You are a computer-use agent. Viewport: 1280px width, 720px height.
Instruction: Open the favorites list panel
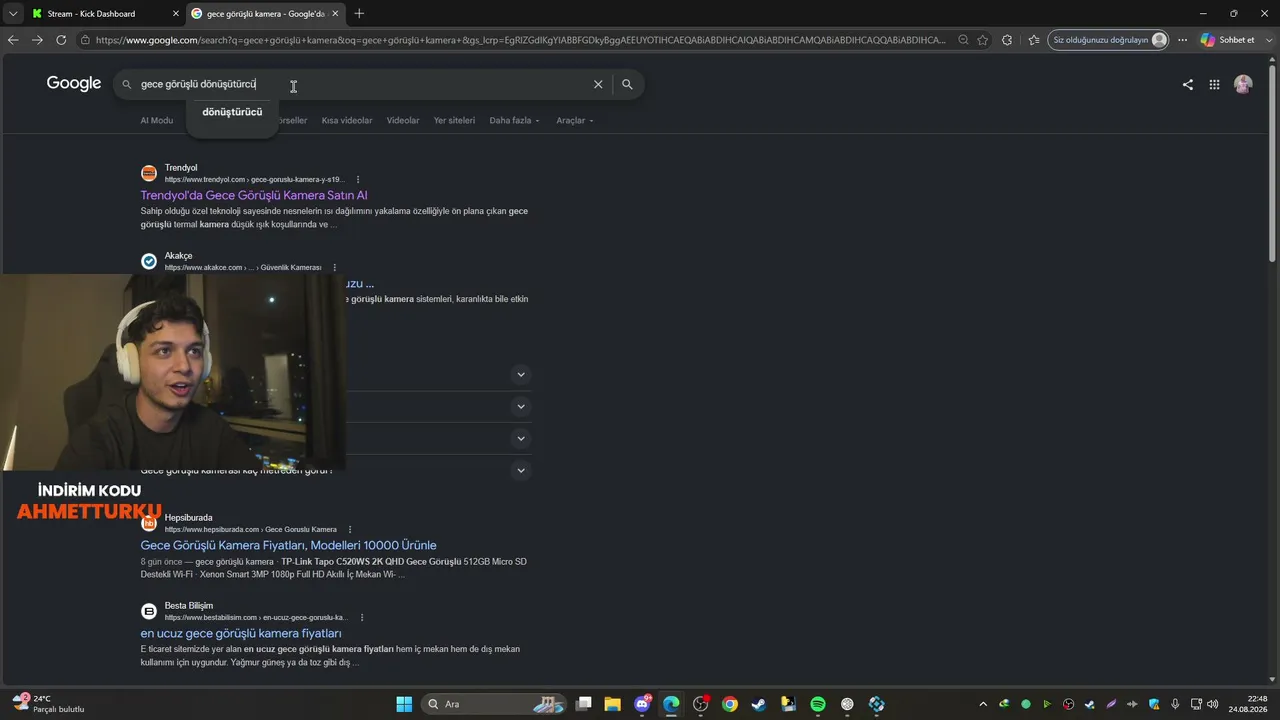(x=1034, y=40)
